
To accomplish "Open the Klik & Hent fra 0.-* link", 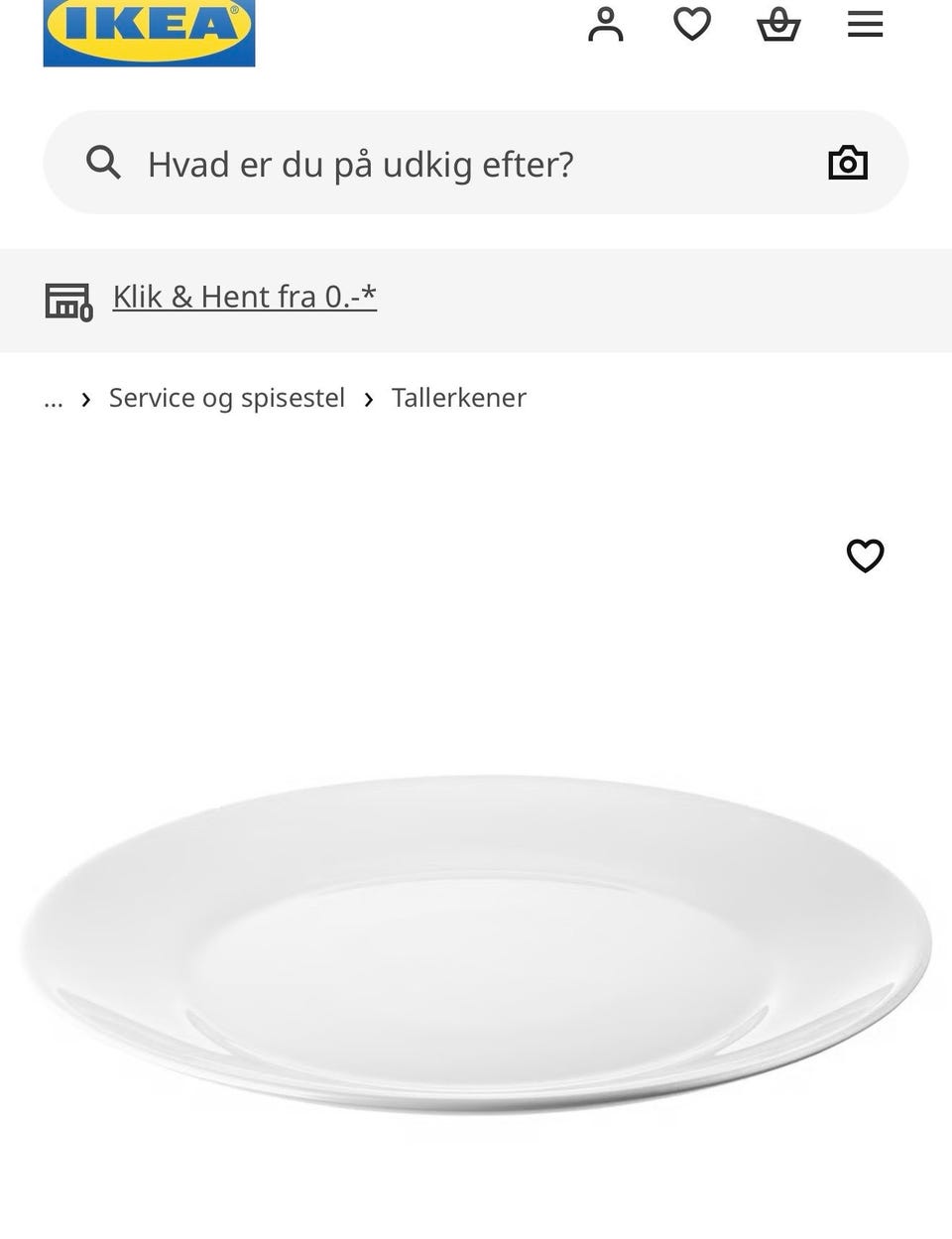I will click(245, 297).
